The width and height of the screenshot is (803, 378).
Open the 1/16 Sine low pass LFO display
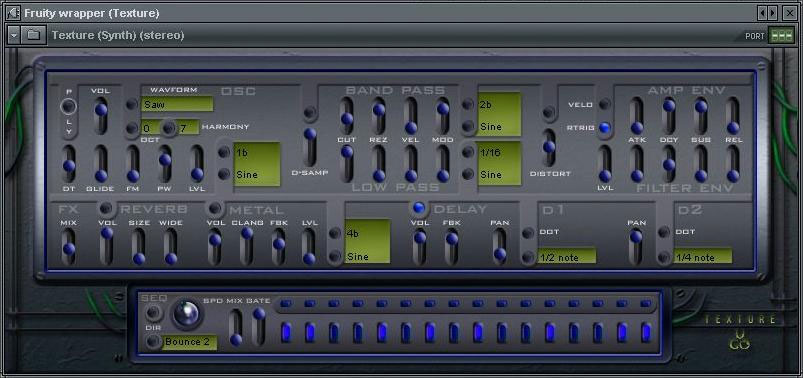coord(499,163)
